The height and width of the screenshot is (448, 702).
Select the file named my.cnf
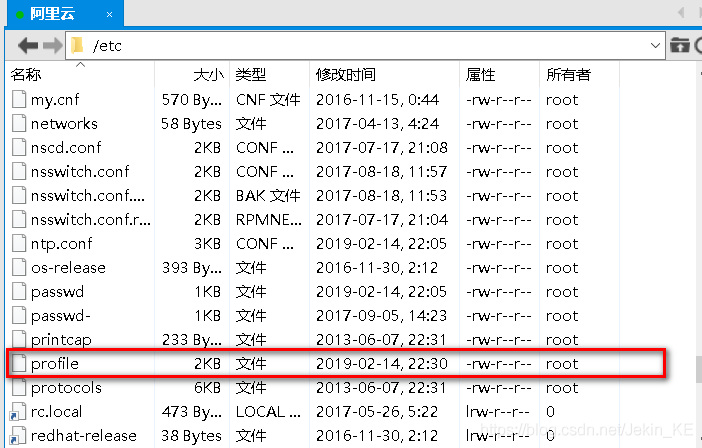point(55,99)
